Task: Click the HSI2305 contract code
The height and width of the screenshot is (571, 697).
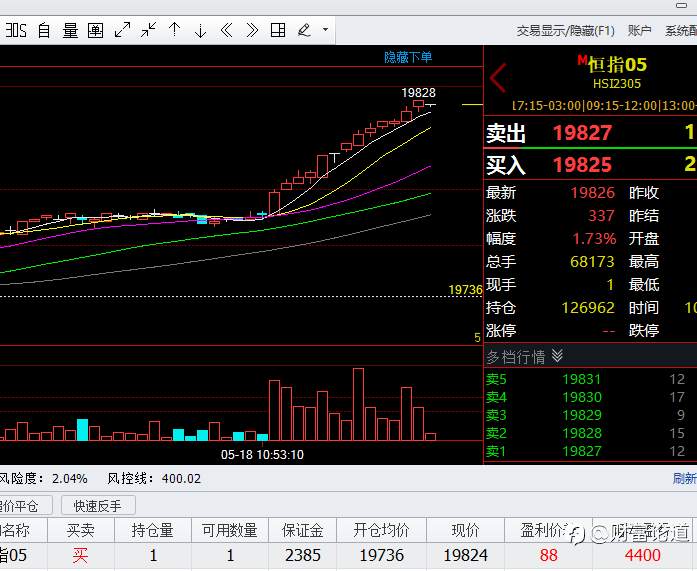Action: click(617, 84)
